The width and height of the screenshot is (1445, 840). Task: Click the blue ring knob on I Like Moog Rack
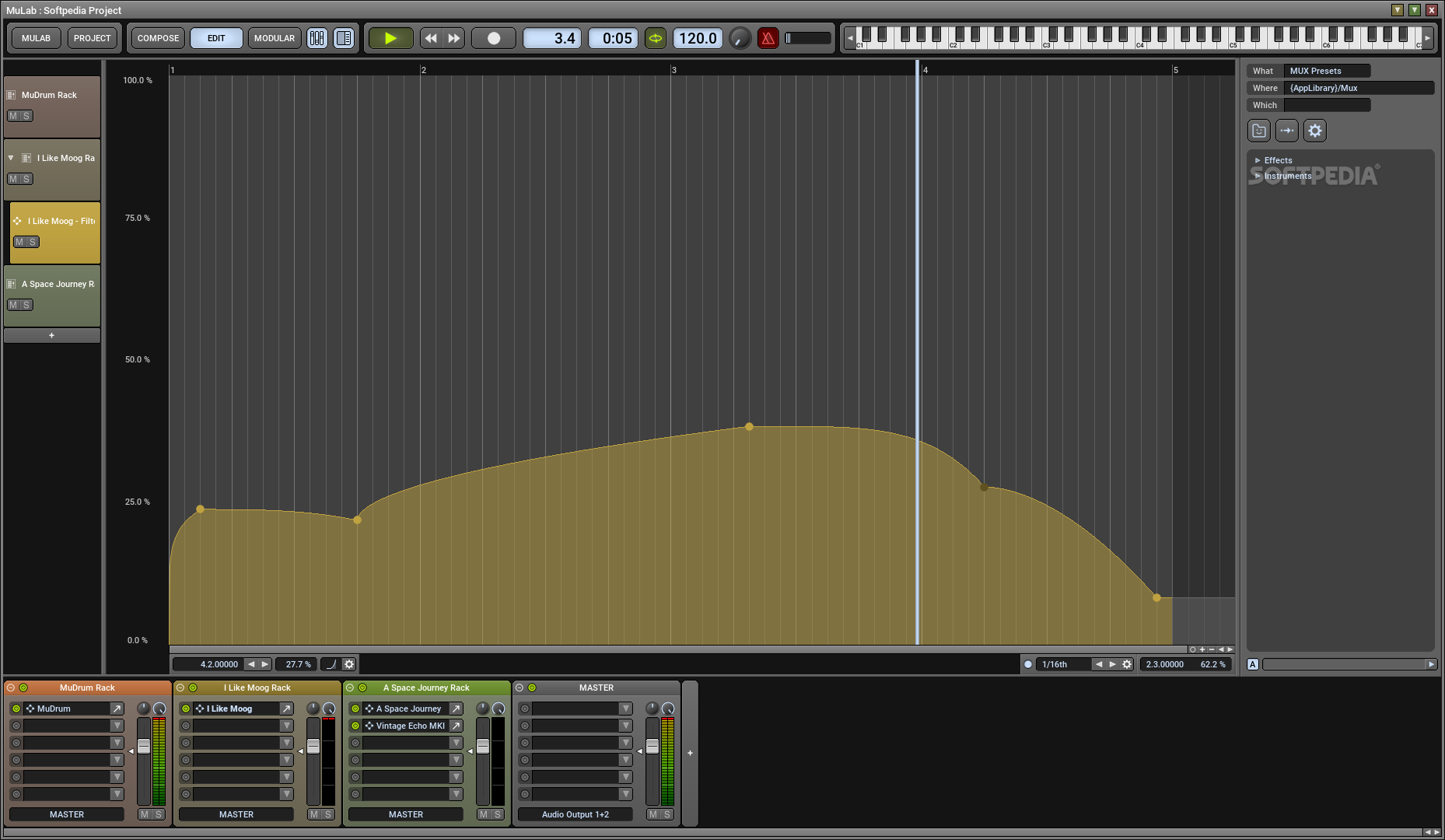pyautogui.click(x=329, y=709)
